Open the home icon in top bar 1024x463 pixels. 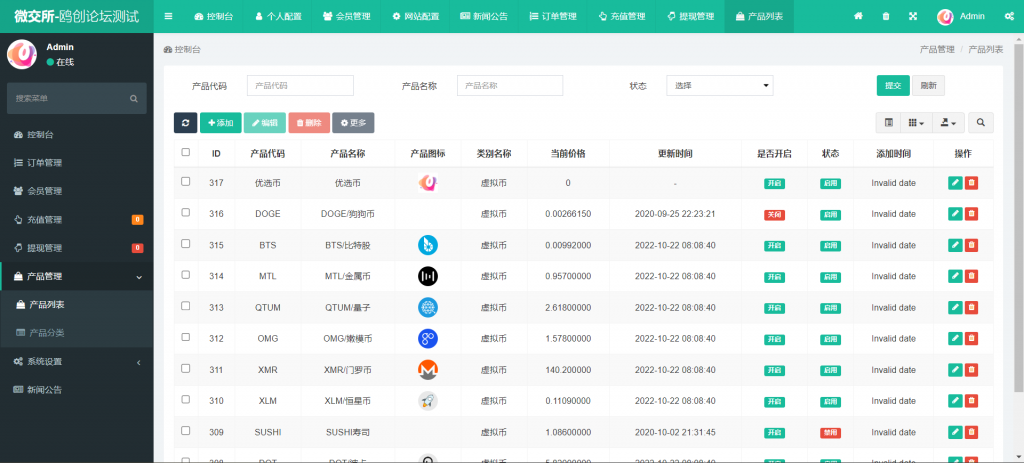click(858, 16)
